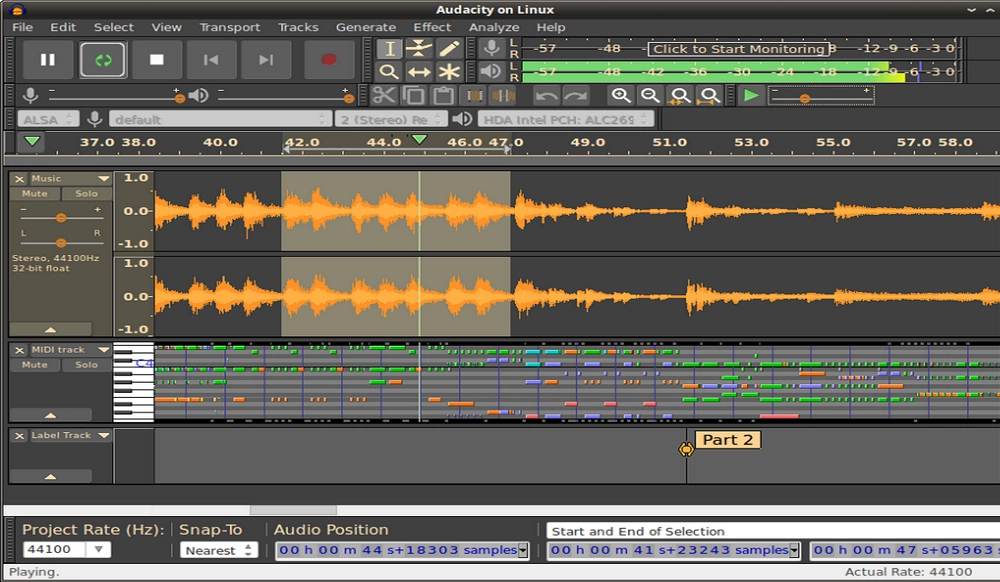This screenshot has width=1000, height=582.
Task: Select the Selection (I-beam) tool
Action: (389, 49)
